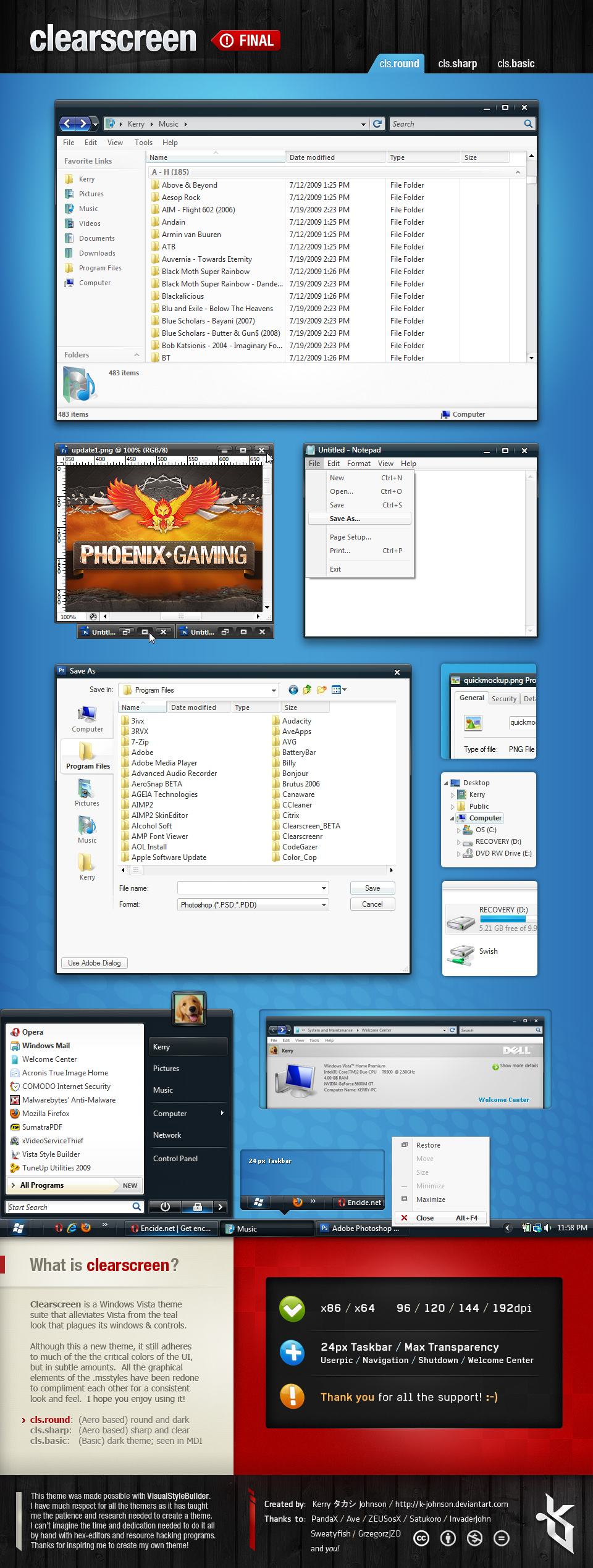
Task: Click the create new folder icon
Action: (x=321, y=690)
